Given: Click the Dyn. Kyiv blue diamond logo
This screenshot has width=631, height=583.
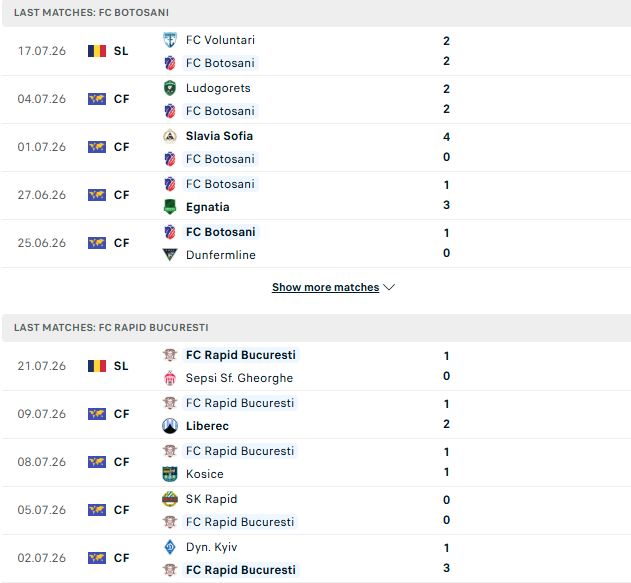Looking at the screenshot, I should coord(170,547).
